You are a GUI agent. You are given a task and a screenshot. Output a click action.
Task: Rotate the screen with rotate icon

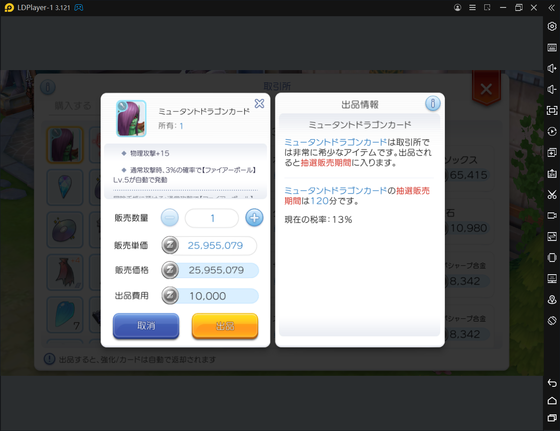[x=552, y=321]
